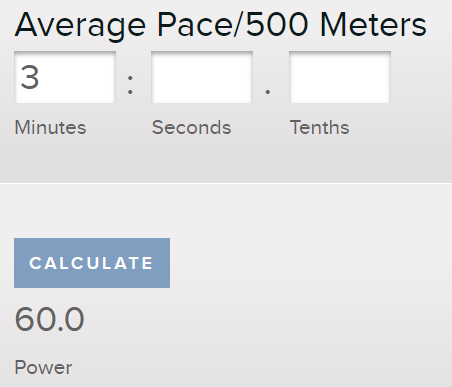Click the letter C of the CALCULATE button

click(x=35, y=263)
